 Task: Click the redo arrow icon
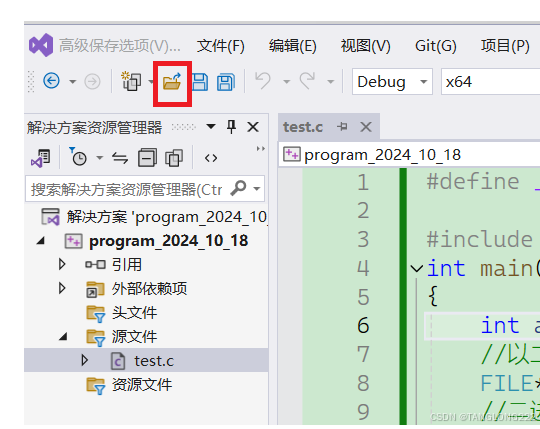(x=307, y=81)
